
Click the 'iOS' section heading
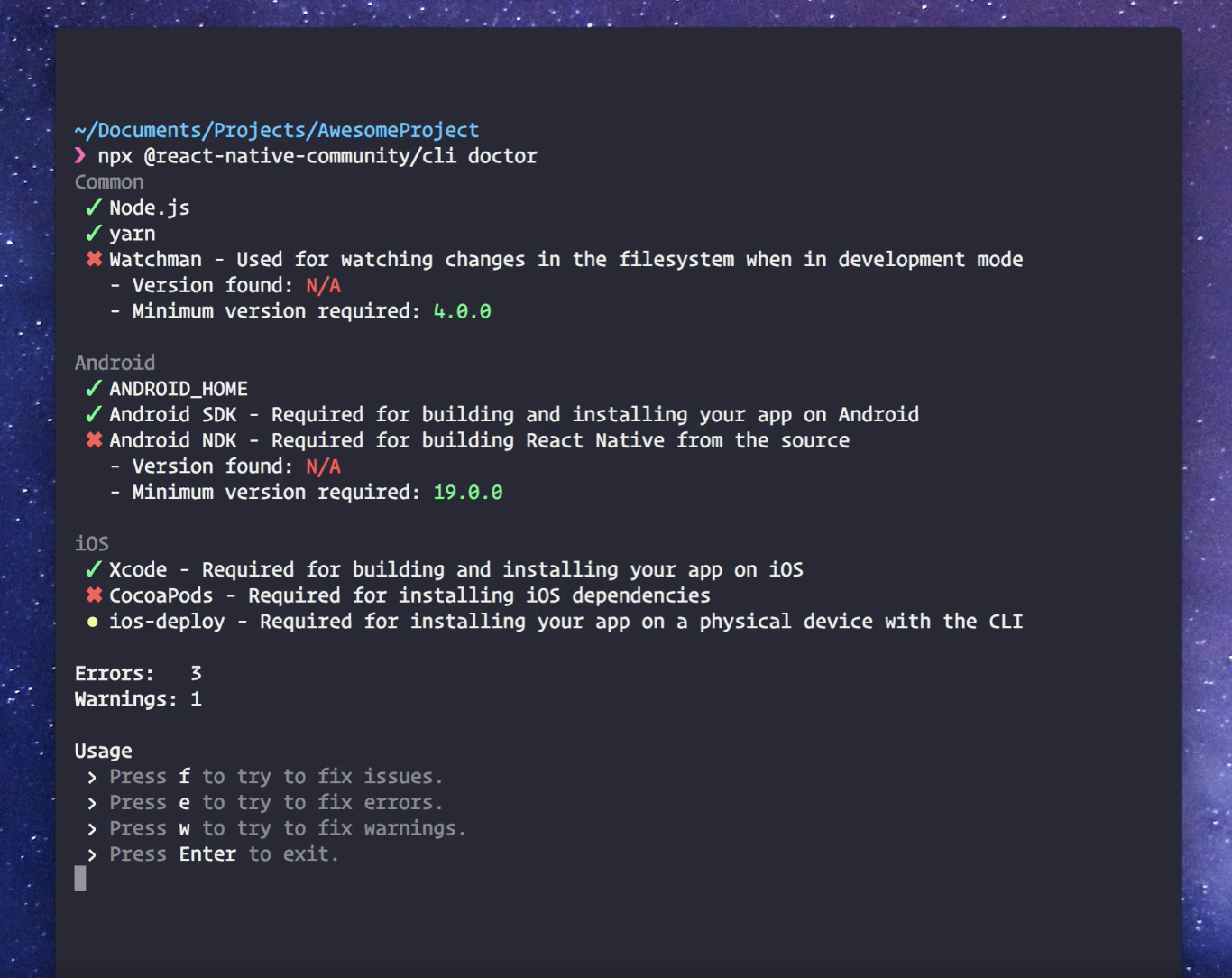92,543
